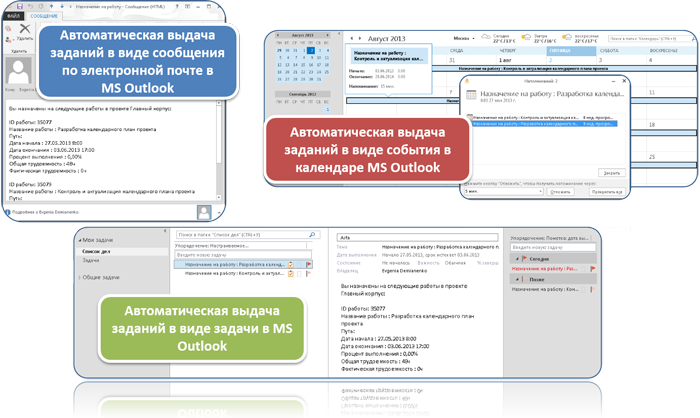This screenshot has width=700, height=418.
Task: Select the СООБЩЕНИЕ ribbon tab
Action: tap(44, 16)
